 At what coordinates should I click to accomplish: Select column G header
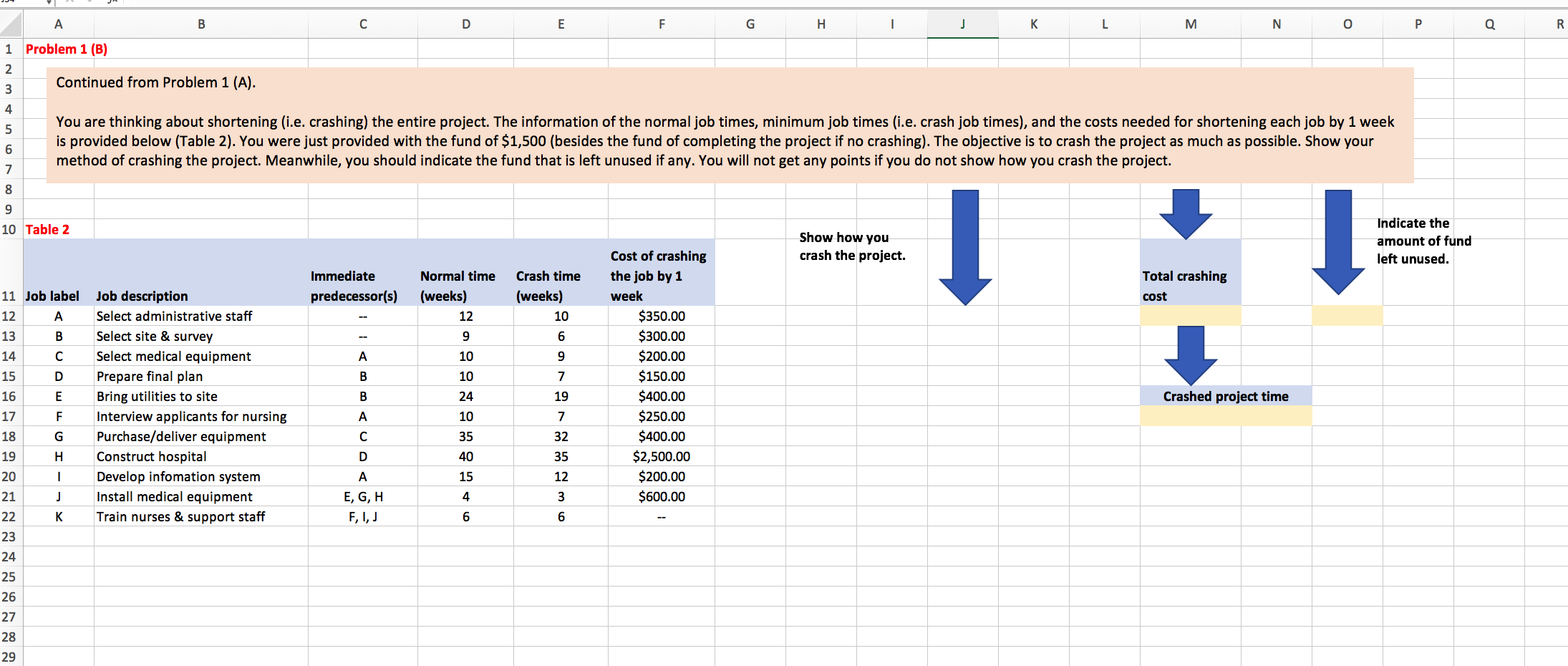coord(750,24)
